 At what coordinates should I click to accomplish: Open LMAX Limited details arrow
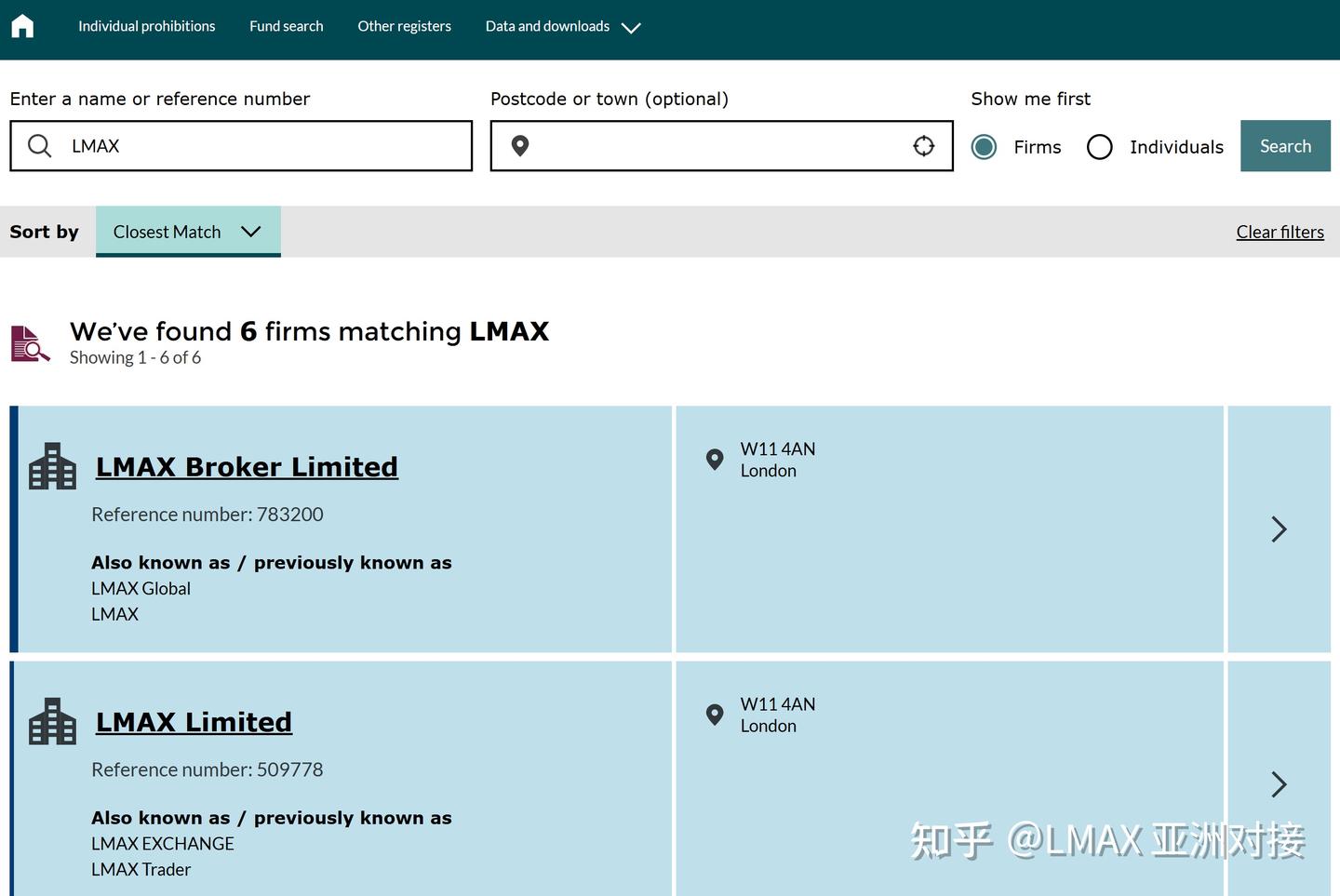tap(1279, 784)
